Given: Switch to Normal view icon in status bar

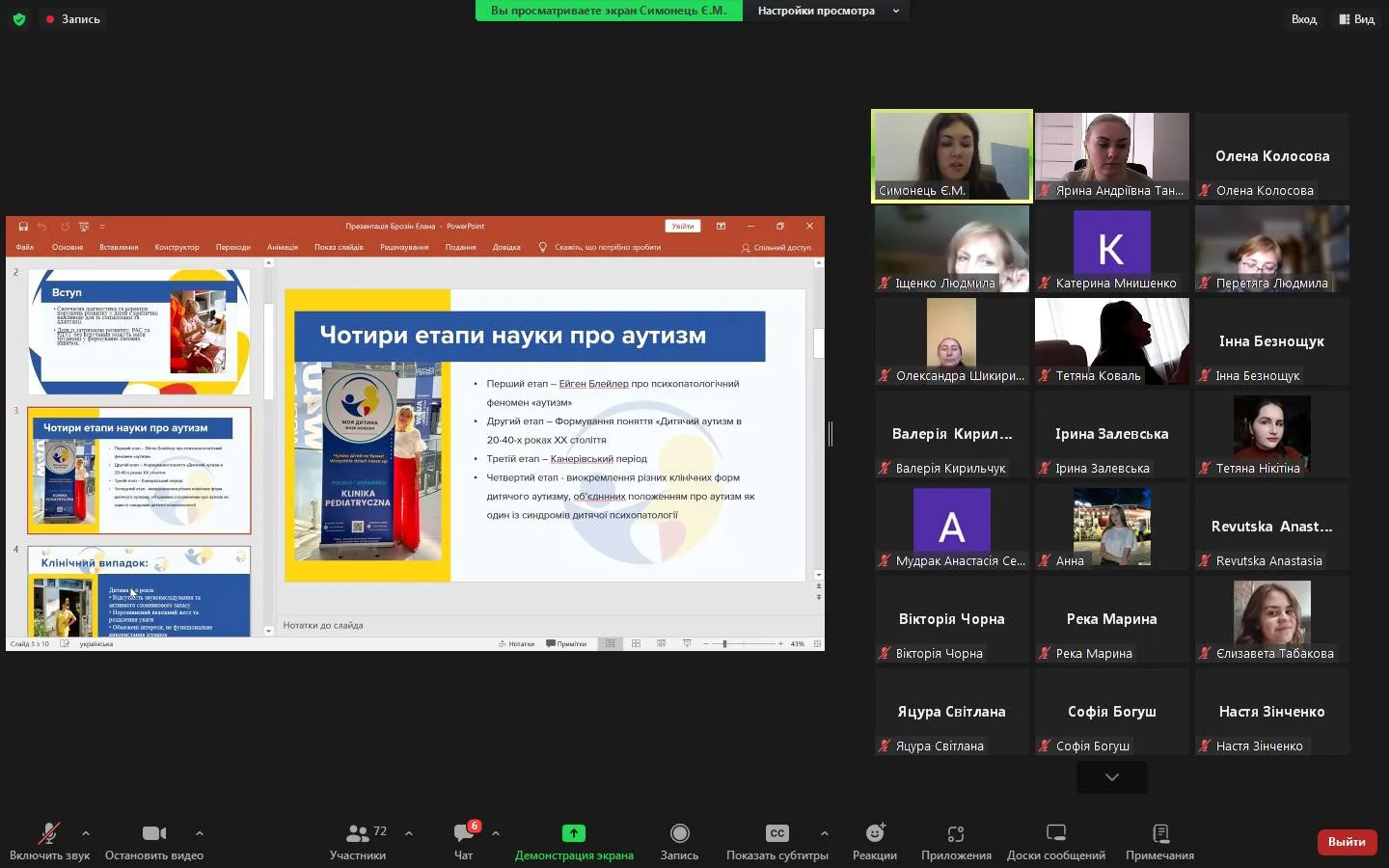Looking at the screenshot, I should coord(610,643).
